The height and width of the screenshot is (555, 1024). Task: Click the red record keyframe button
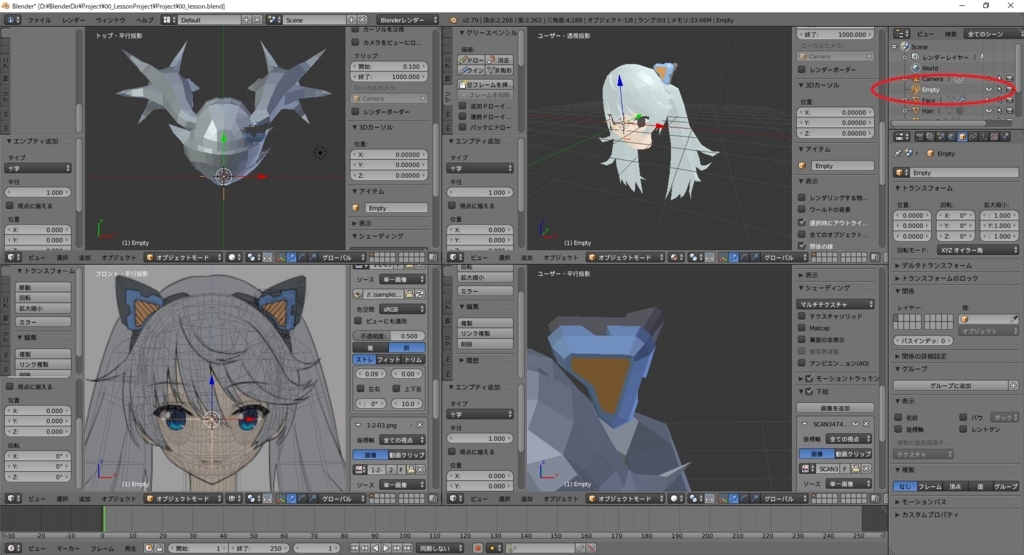pos(477,548)
